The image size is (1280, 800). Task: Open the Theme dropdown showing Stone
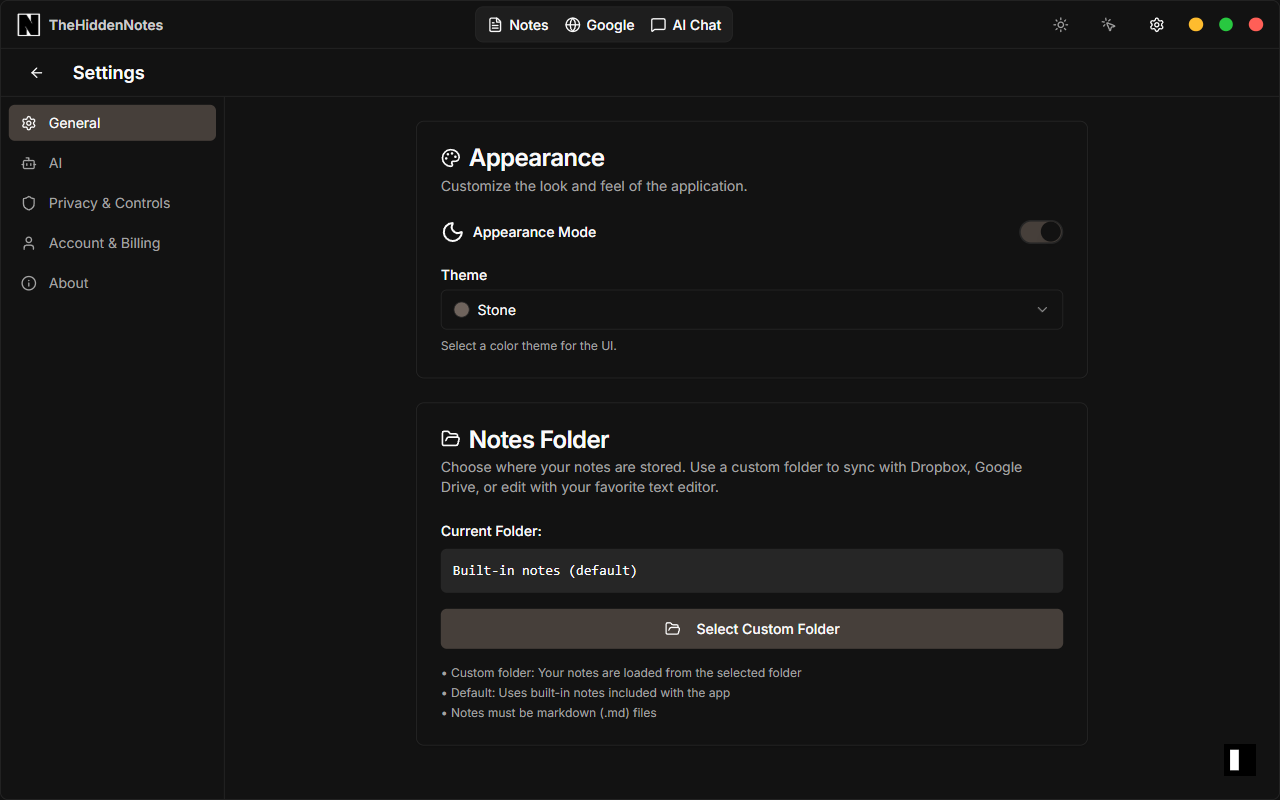coord(752,309)
